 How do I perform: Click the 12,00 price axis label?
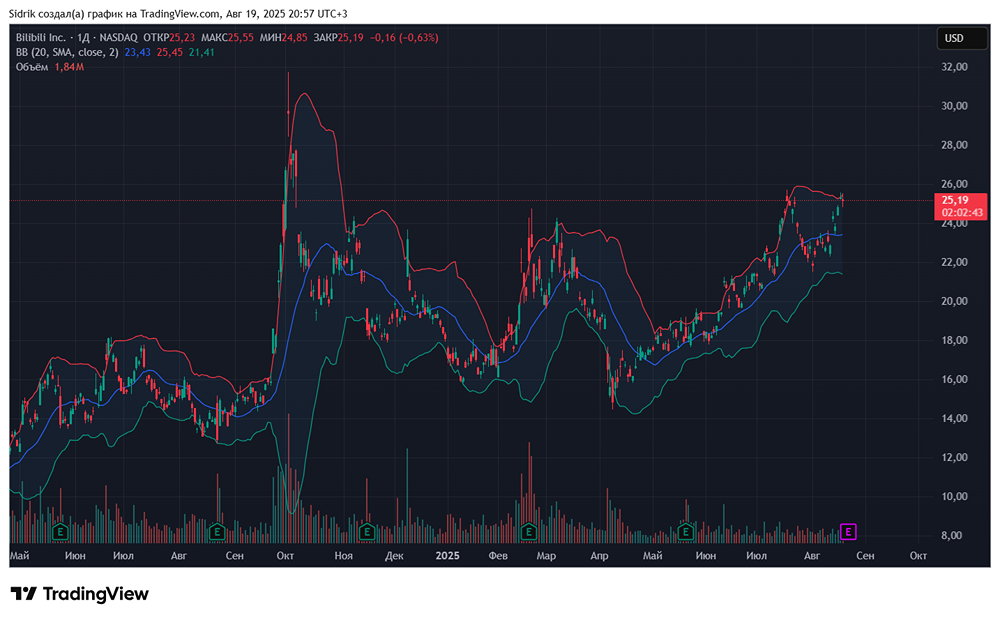954,457
